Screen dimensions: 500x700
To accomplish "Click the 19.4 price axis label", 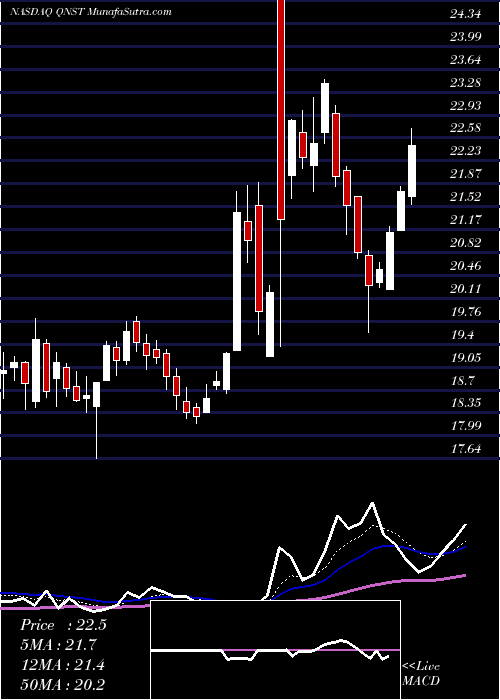I will 462,335.
